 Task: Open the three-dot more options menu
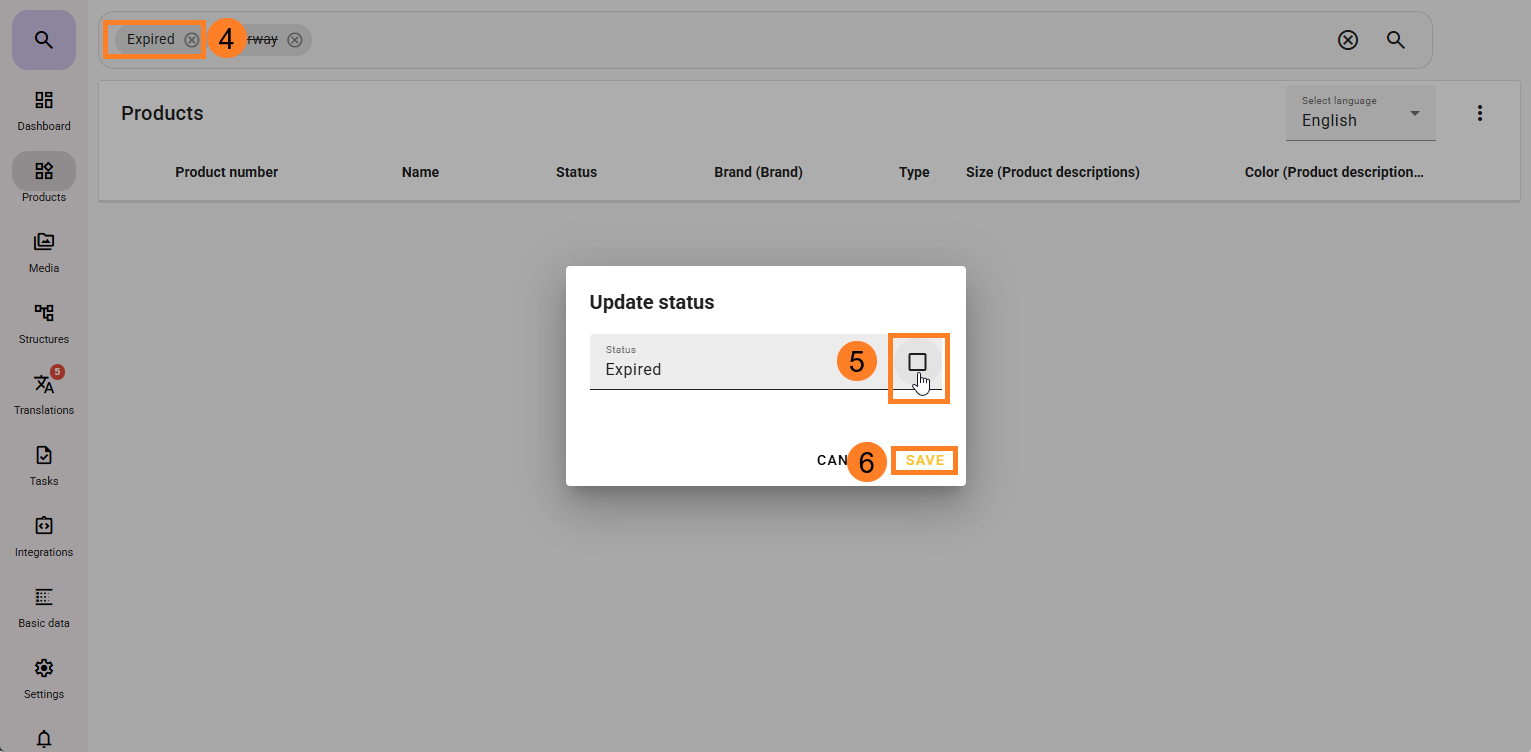[x=1480, y=113]
